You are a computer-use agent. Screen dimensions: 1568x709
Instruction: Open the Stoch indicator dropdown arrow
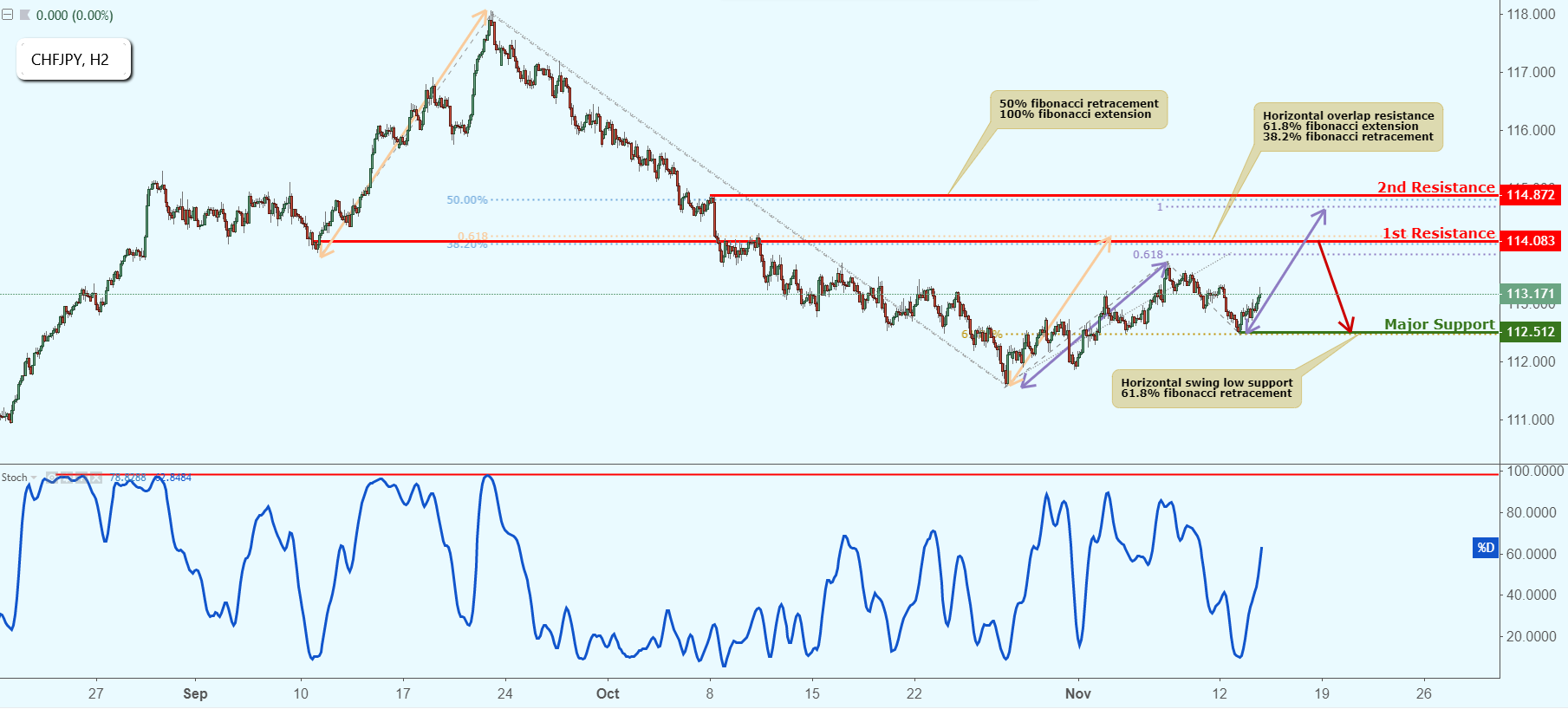tap(34, 478)
